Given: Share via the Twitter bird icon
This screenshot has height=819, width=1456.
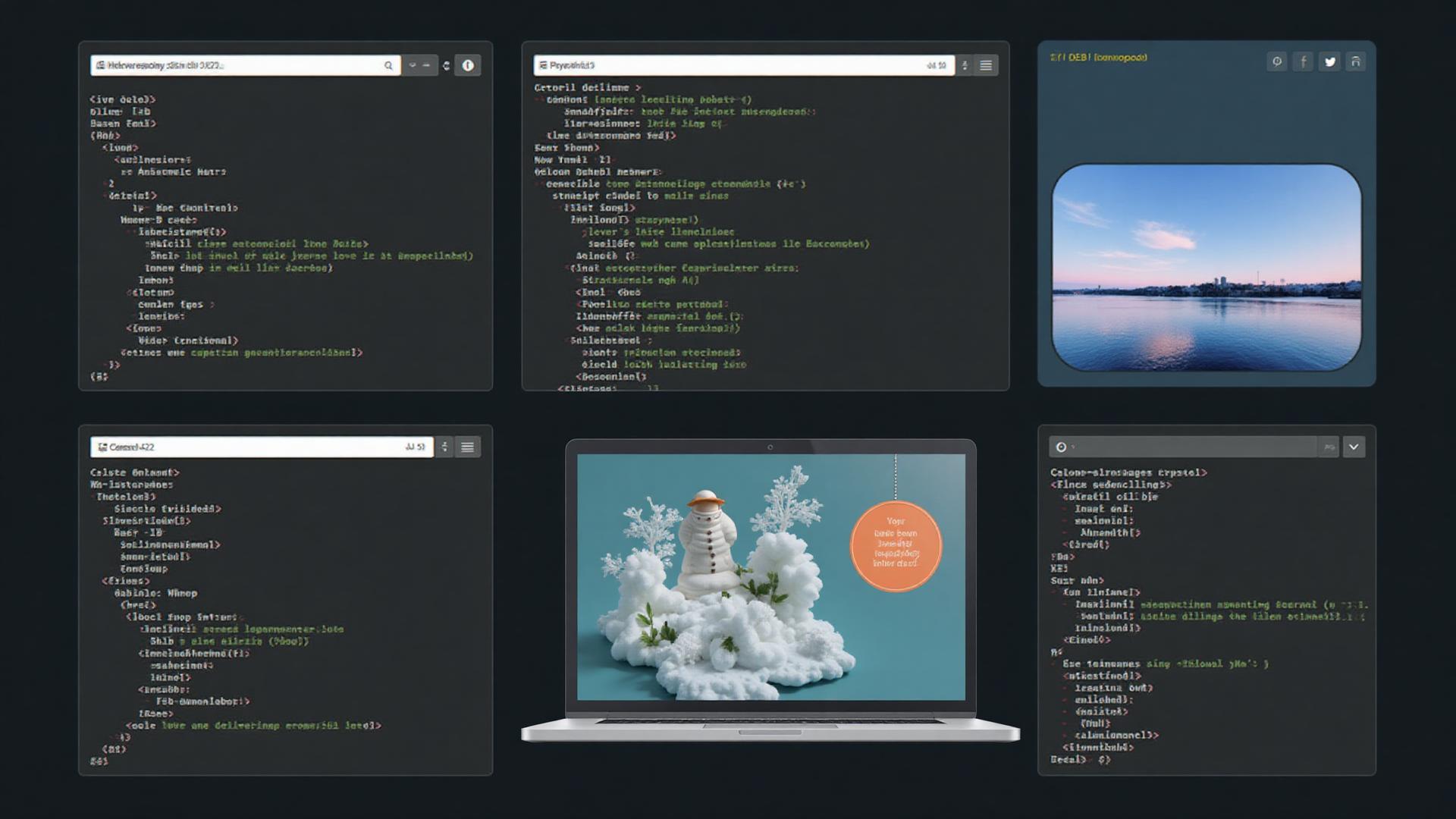Looking at the screenshot, I should pos(1329,62).
